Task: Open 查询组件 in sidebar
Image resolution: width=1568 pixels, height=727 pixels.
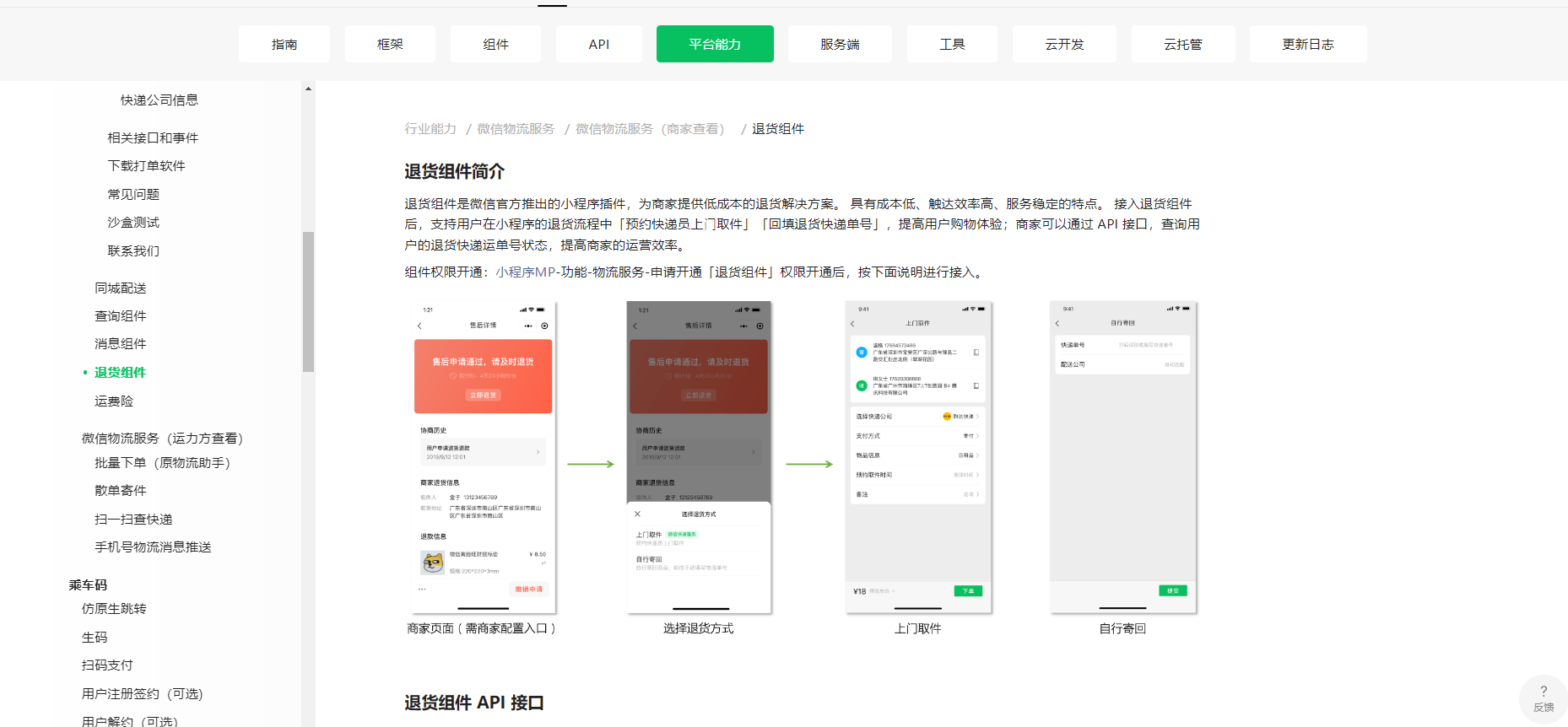Action: point(121,315)
